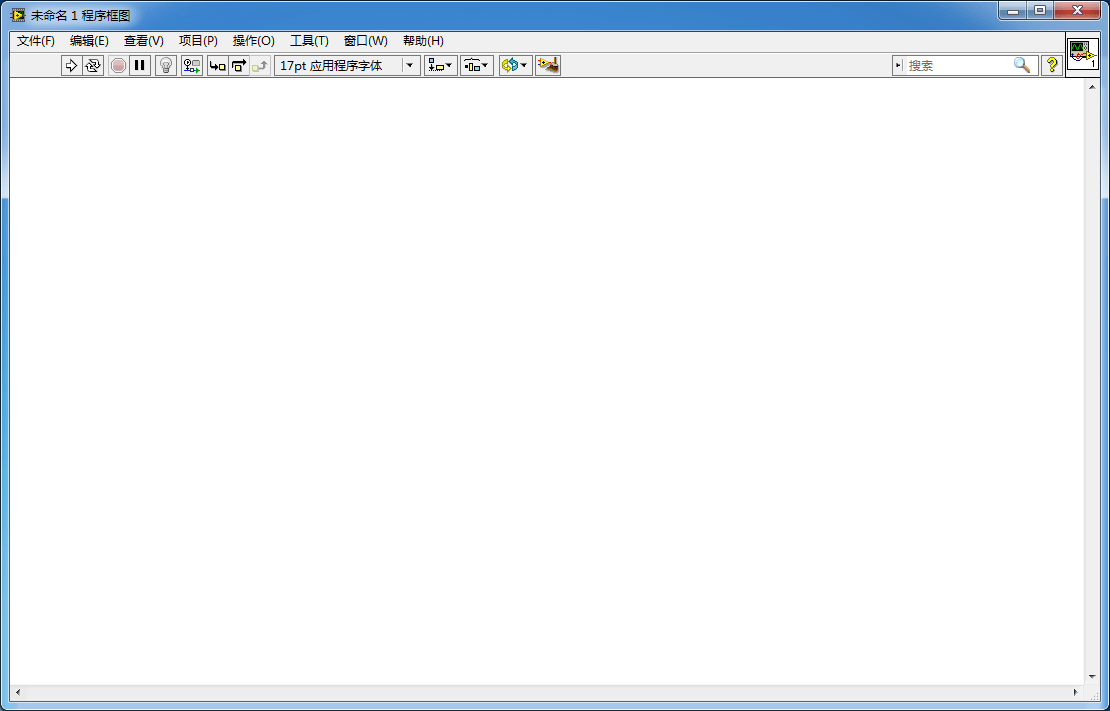Image resolution: width=1110 pixels, height=711 pixels.
Task: Open the 文件(F) menu
Action: (x=35, y=41)
